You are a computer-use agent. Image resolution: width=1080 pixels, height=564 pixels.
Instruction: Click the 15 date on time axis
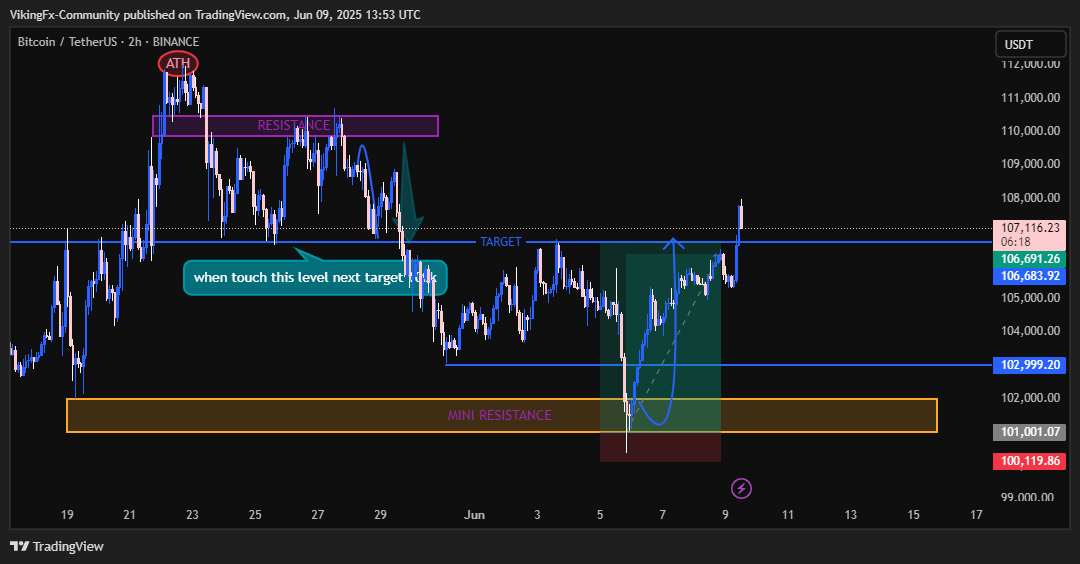point(913,515)
